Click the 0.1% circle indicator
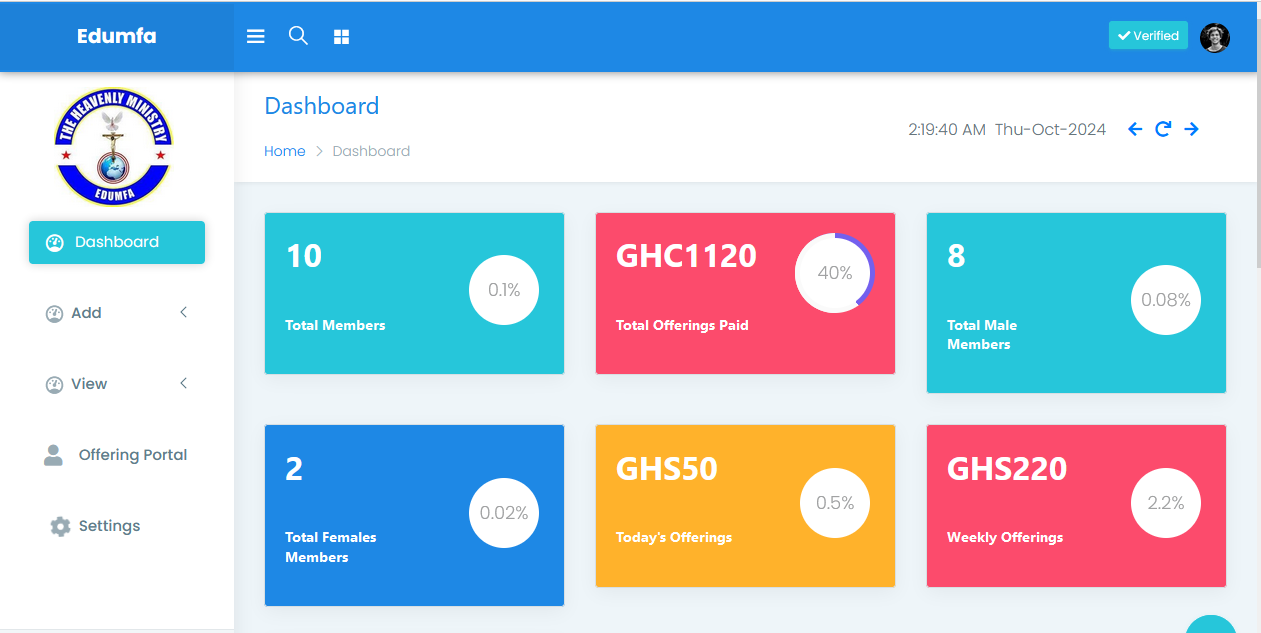 [504, 290]
